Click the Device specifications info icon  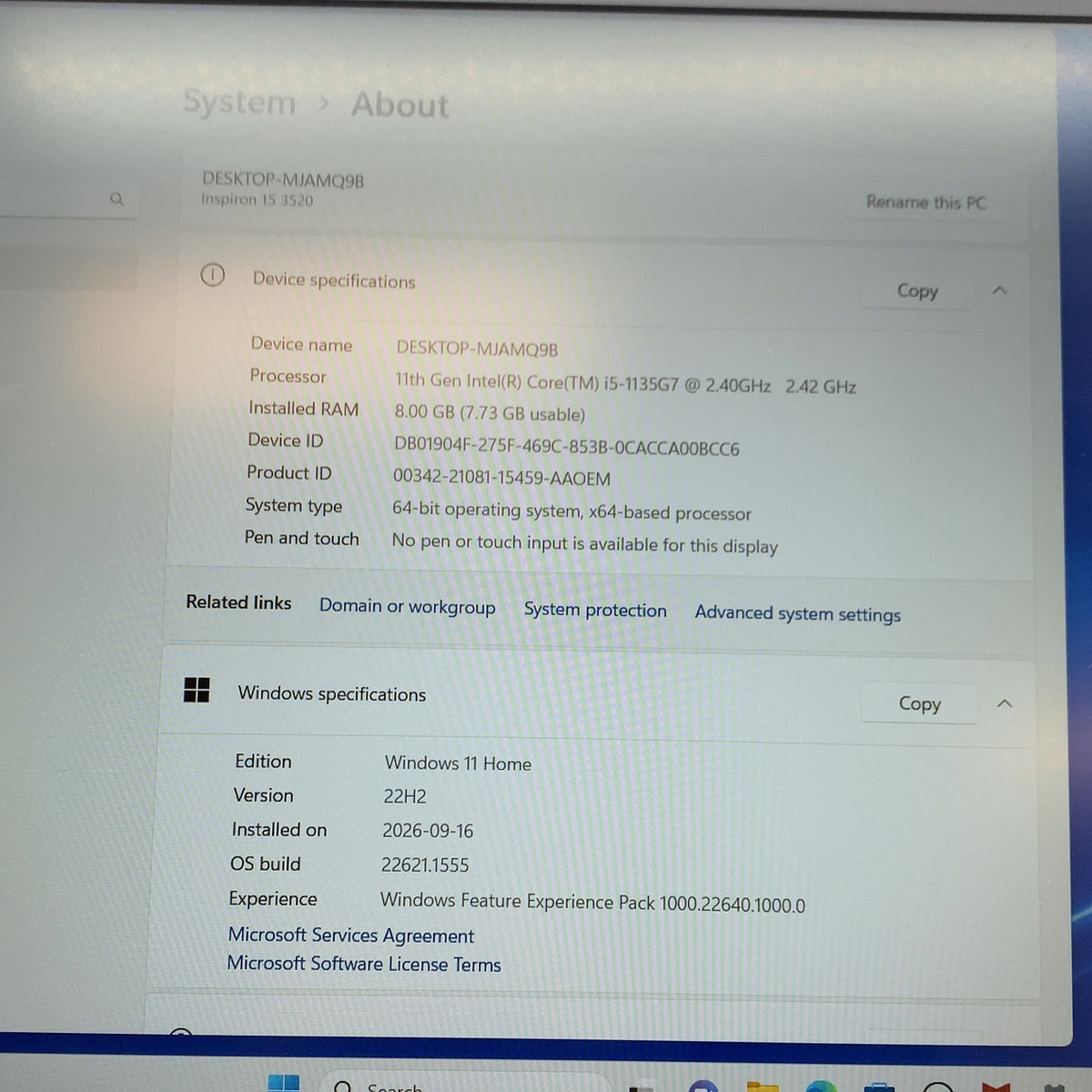tap(212, 275)
